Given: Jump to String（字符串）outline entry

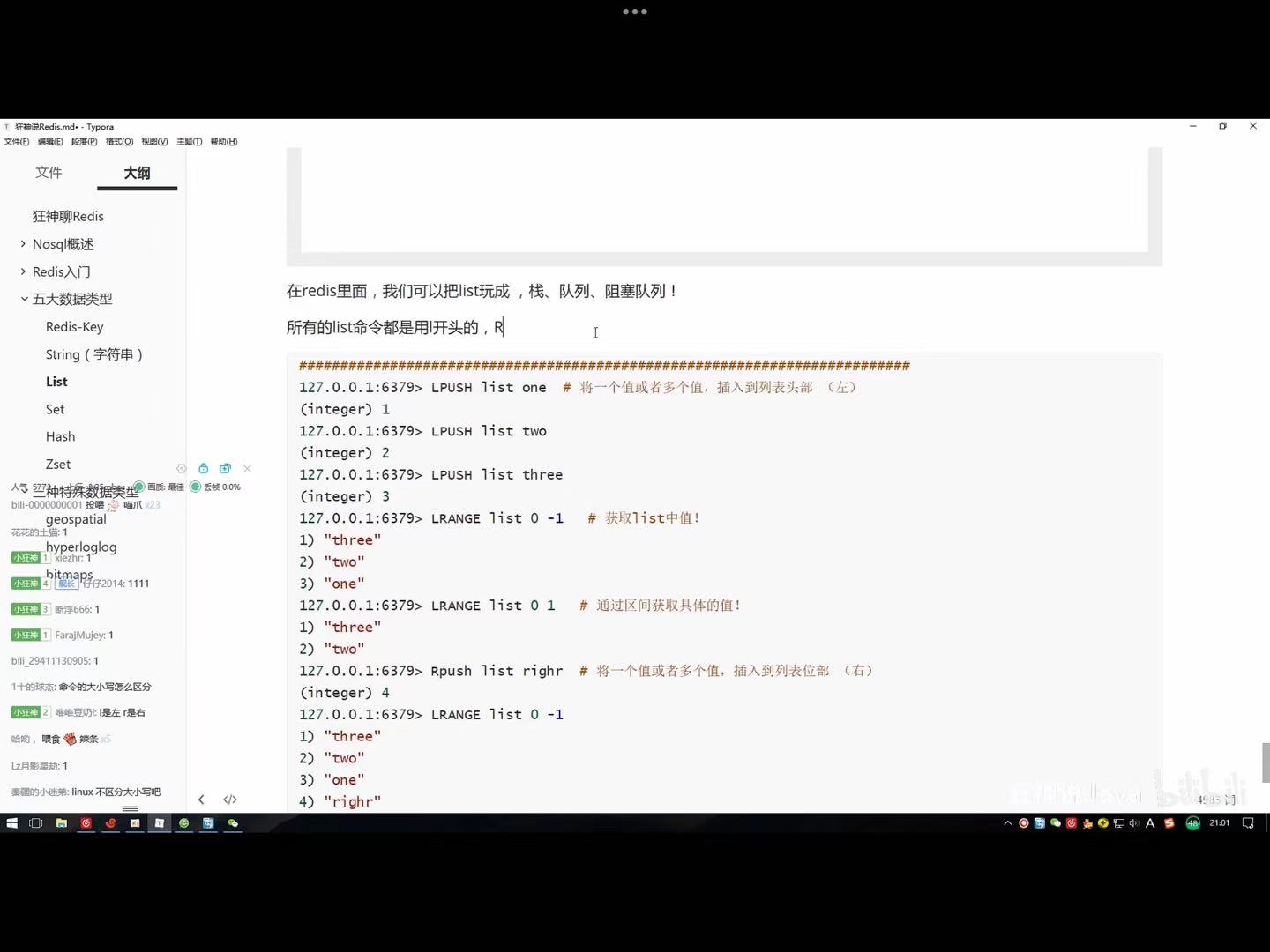Looking at the screenshot, I should point(94,354).
